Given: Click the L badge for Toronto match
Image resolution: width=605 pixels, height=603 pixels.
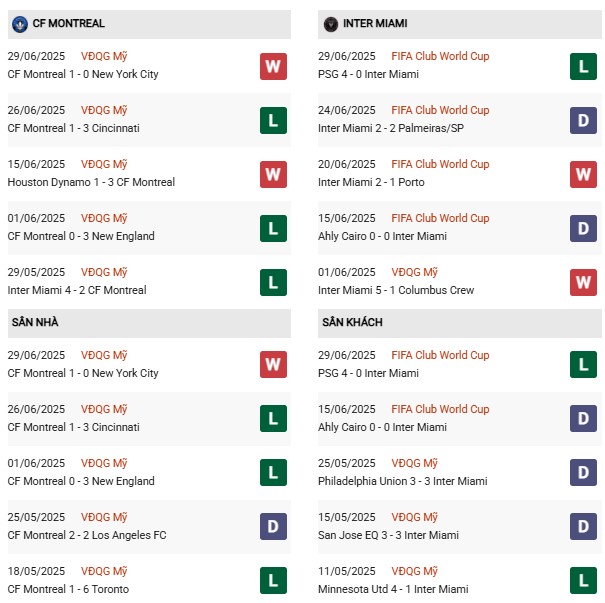Looking at the screenshot, I should (273, 580).
